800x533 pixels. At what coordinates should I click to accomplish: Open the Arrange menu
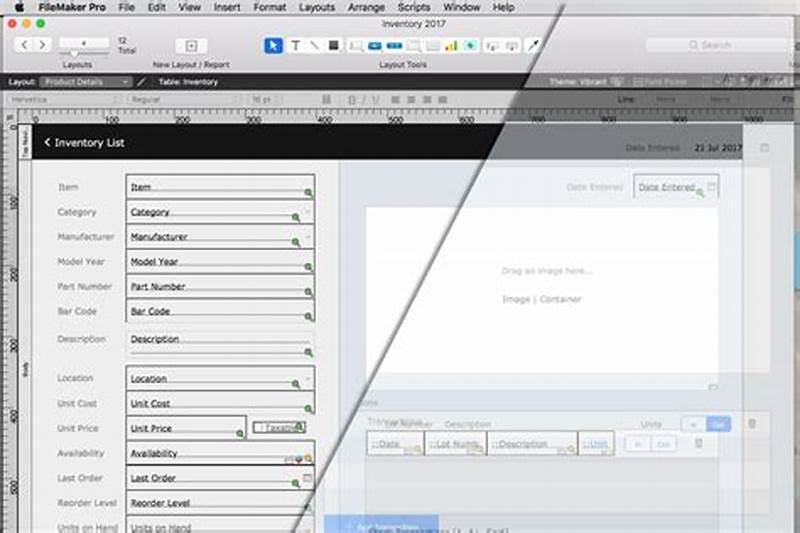[366, 7]
